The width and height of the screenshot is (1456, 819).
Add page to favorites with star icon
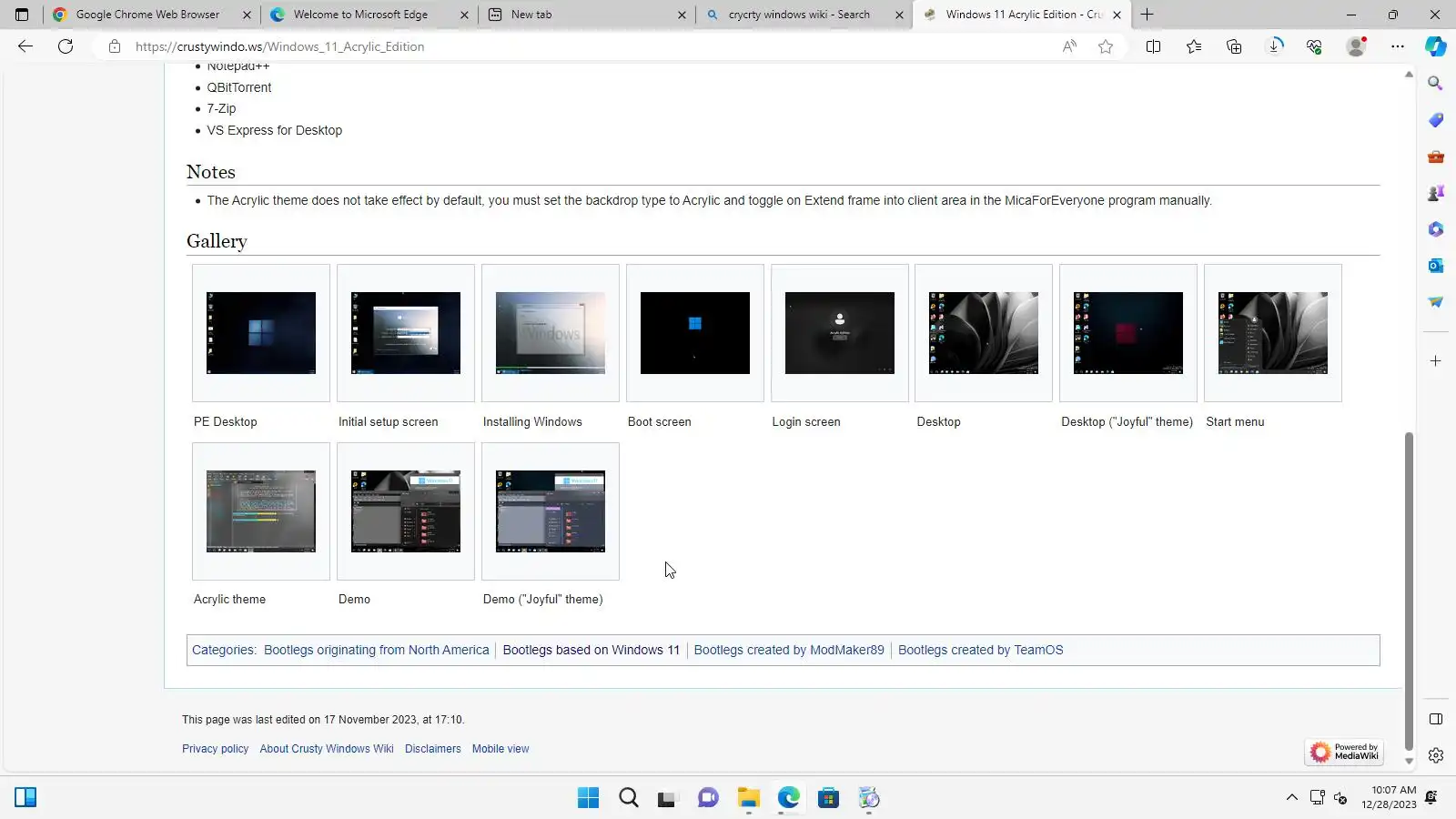1106,46
